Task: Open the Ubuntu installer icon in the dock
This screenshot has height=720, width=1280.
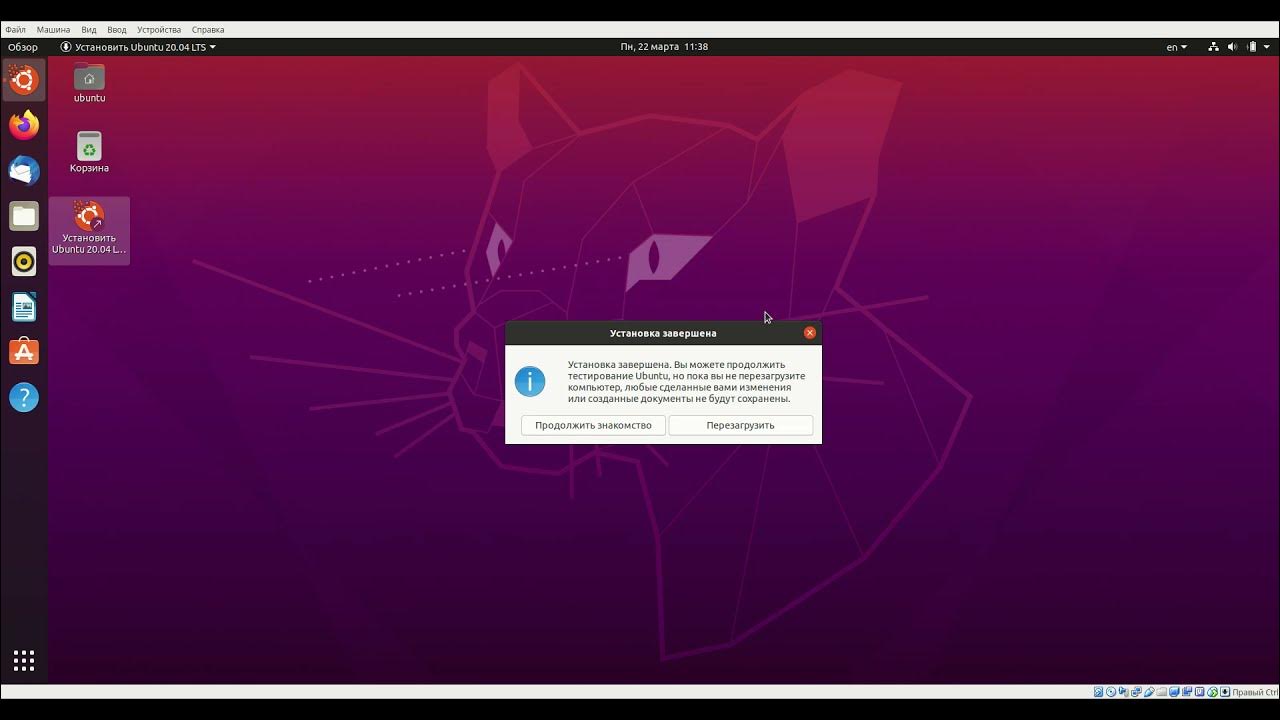Action: (24, 79)
